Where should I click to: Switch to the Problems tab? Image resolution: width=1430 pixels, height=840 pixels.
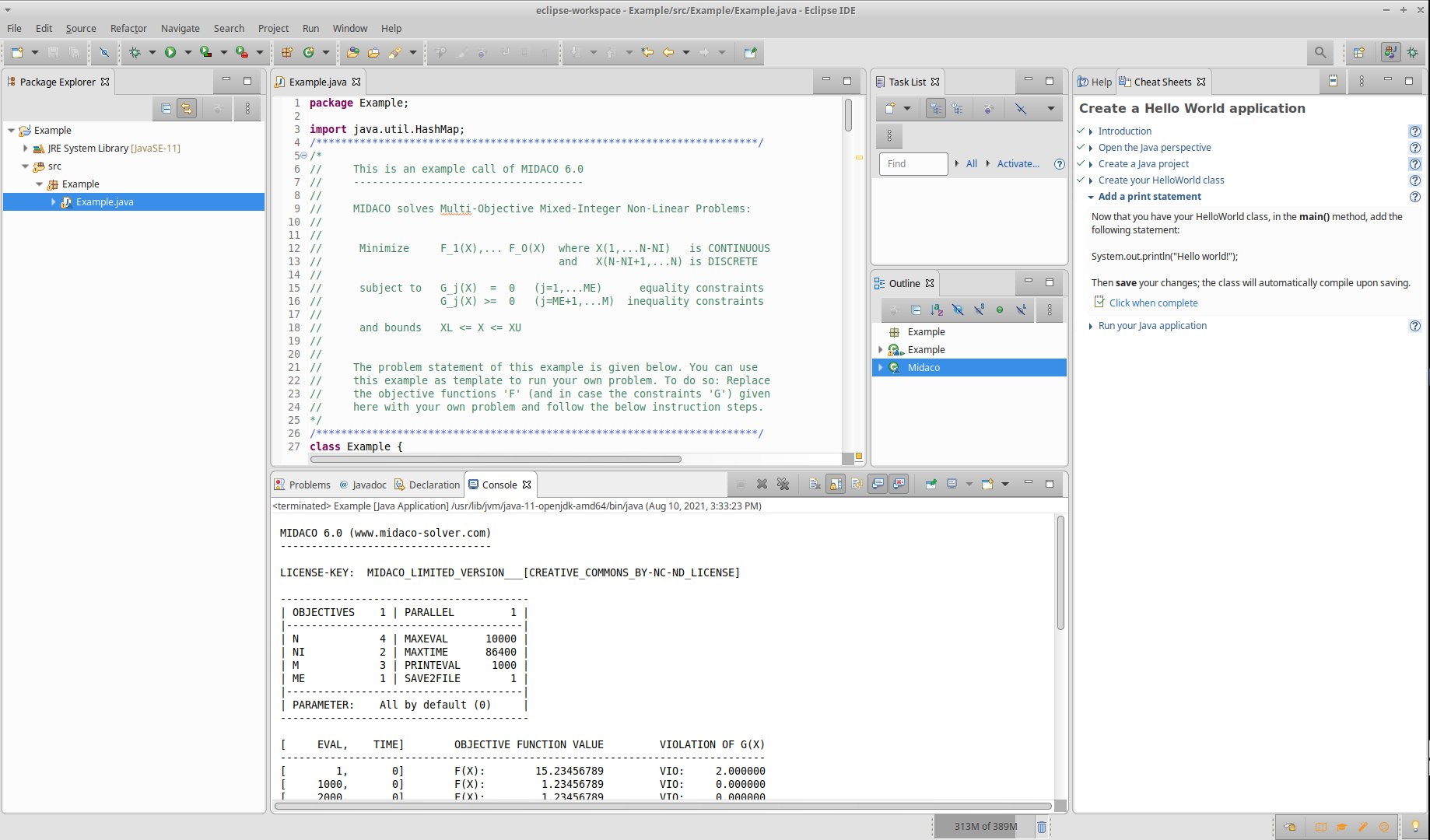(x=302, y=485)
